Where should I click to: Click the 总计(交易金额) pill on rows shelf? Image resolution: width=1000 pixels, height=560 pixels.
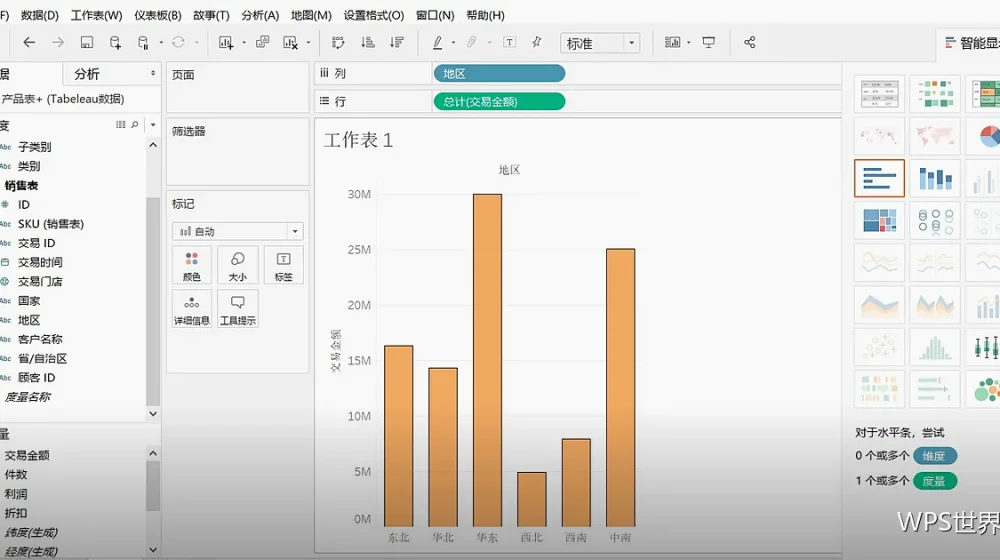(x=499, y=101)
